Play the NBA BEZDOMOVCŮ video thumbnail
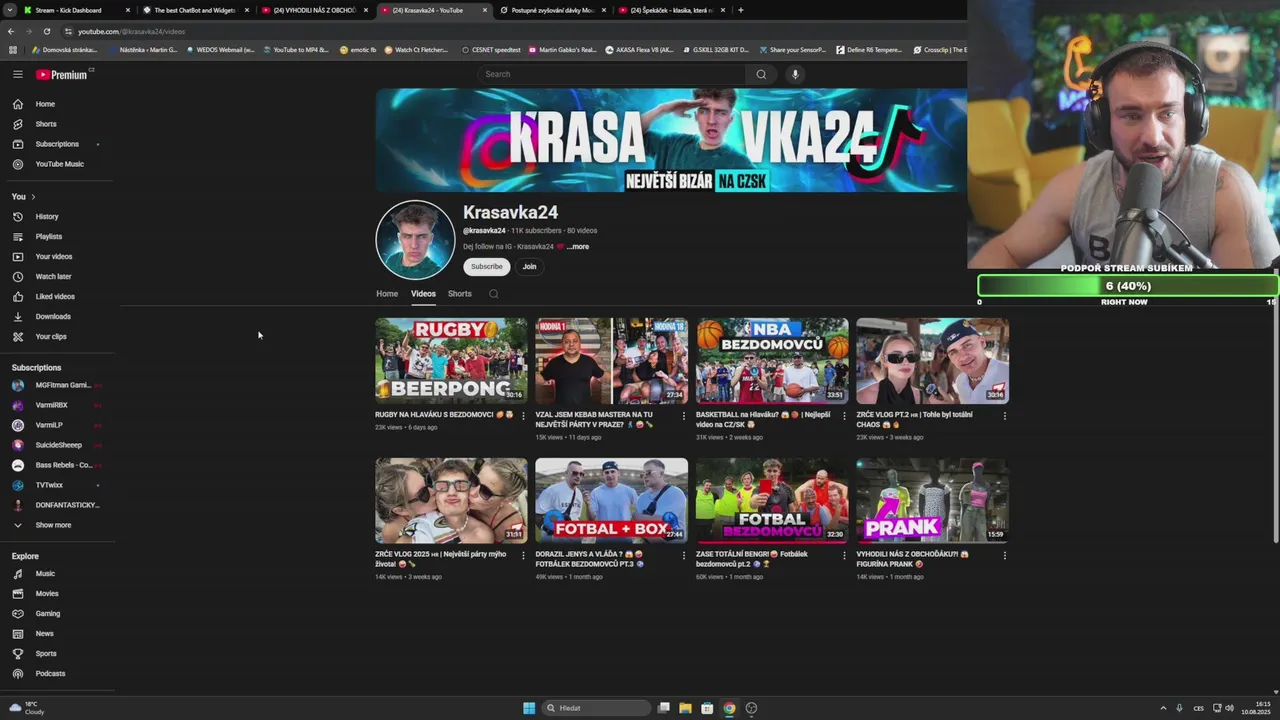 coord(772,361)
